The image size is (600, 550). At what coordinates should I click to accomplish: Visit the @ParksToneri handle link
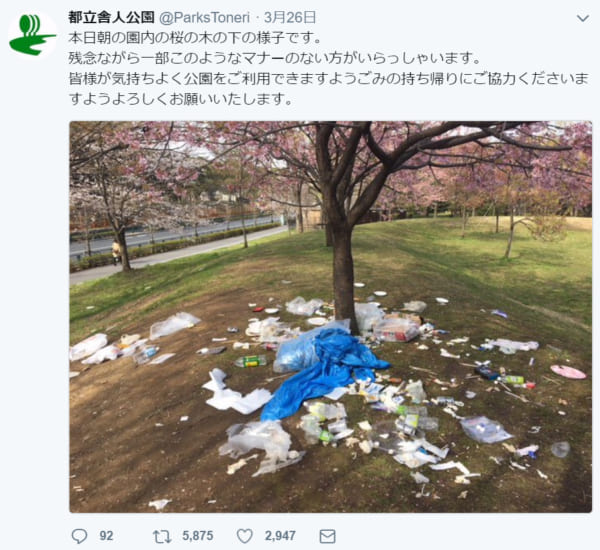[x=204, y=18]
